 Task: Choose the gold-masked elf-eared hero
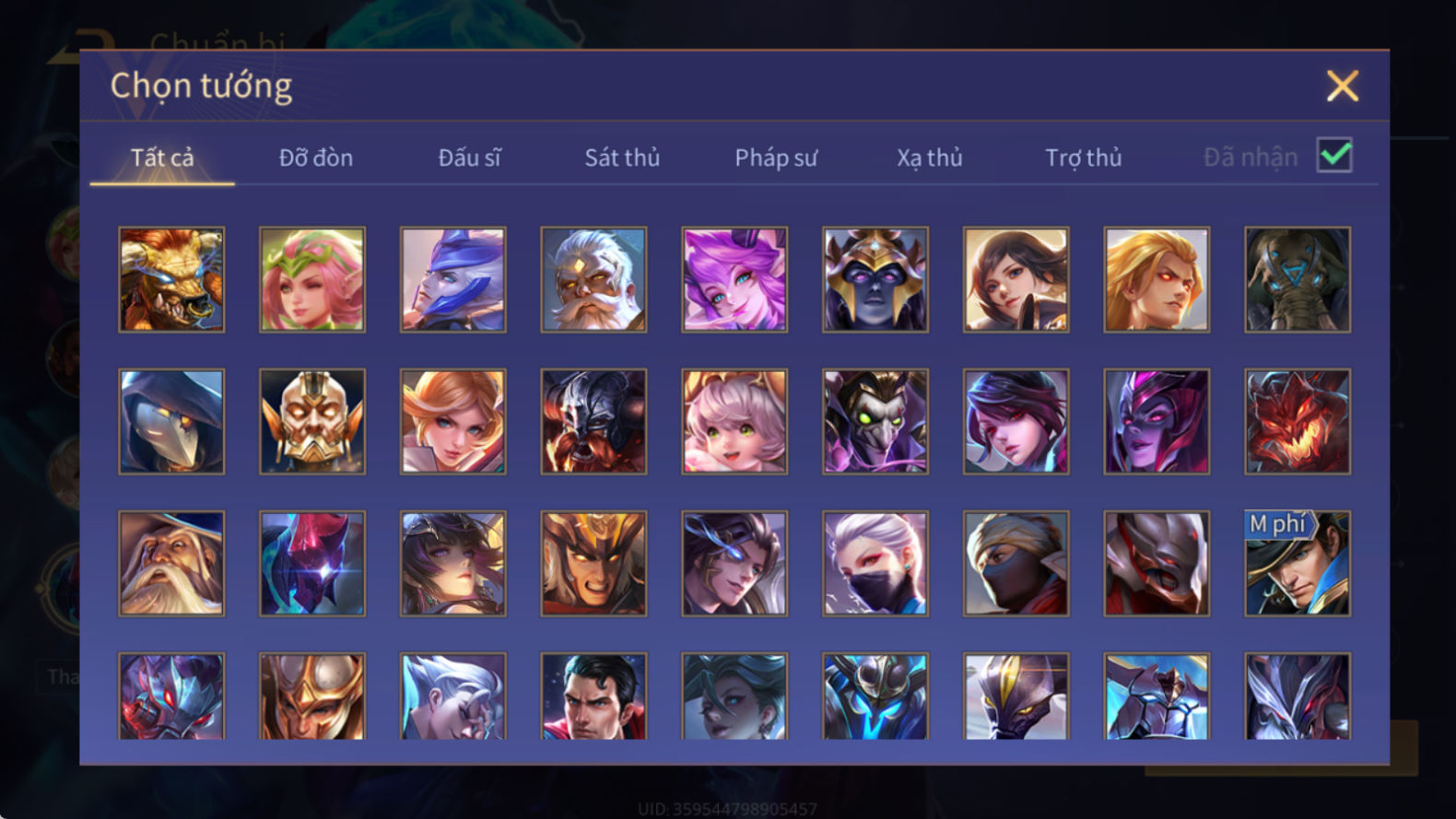coord(312,422)
